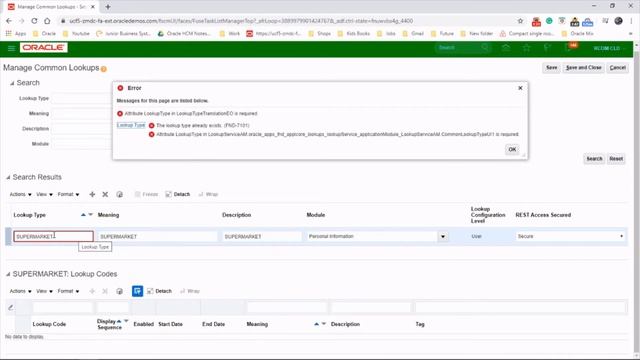Sort Display Sequence column ascending

[119, 321]
